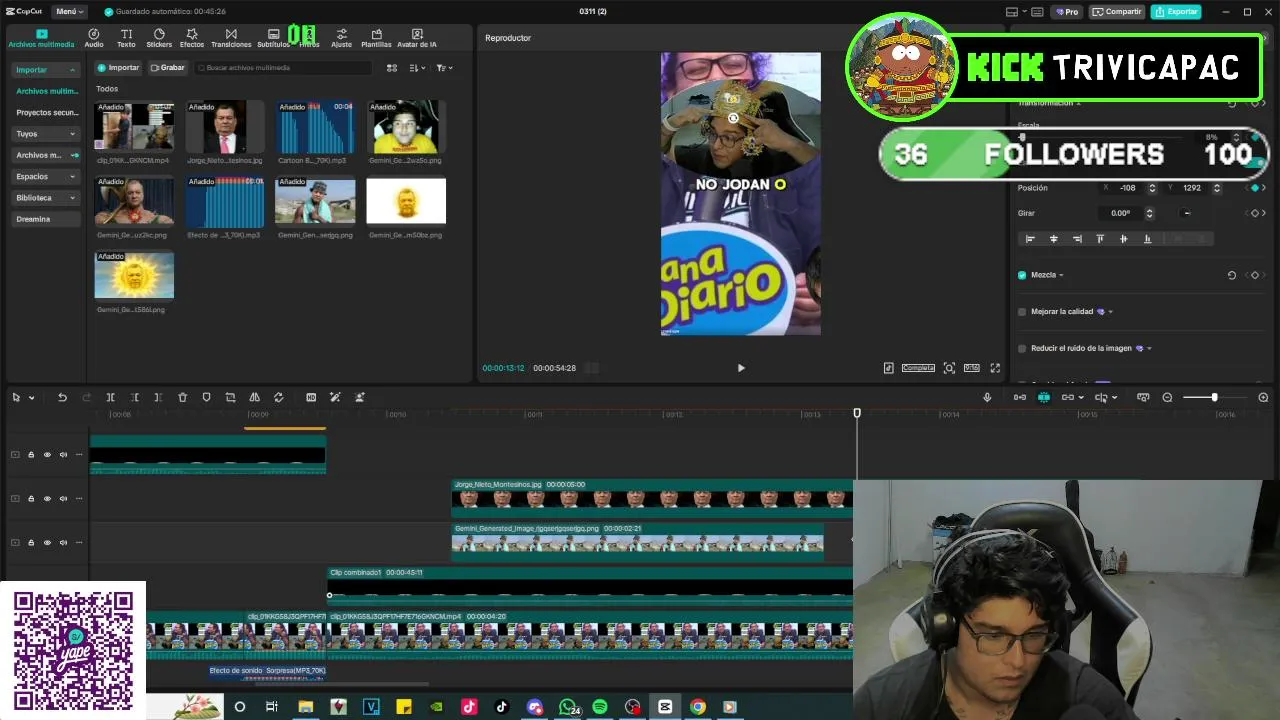Screen dimensions: 1280x720
Task: Click the undo icon
Action: 62,397
